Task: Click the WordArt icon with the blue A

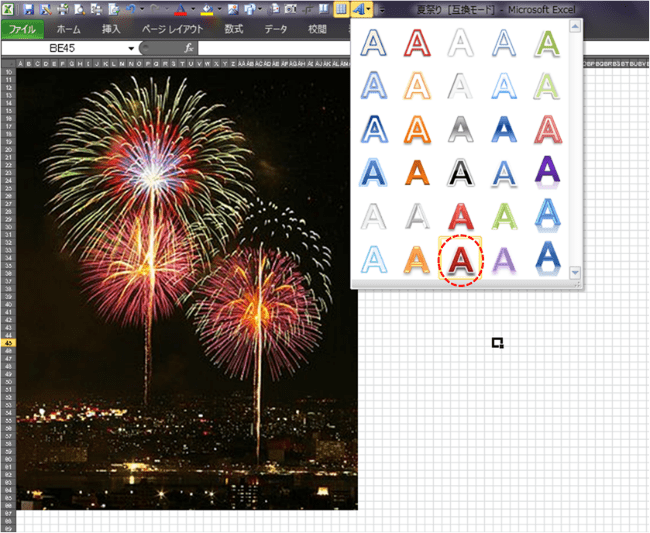Action: [358, 9]
